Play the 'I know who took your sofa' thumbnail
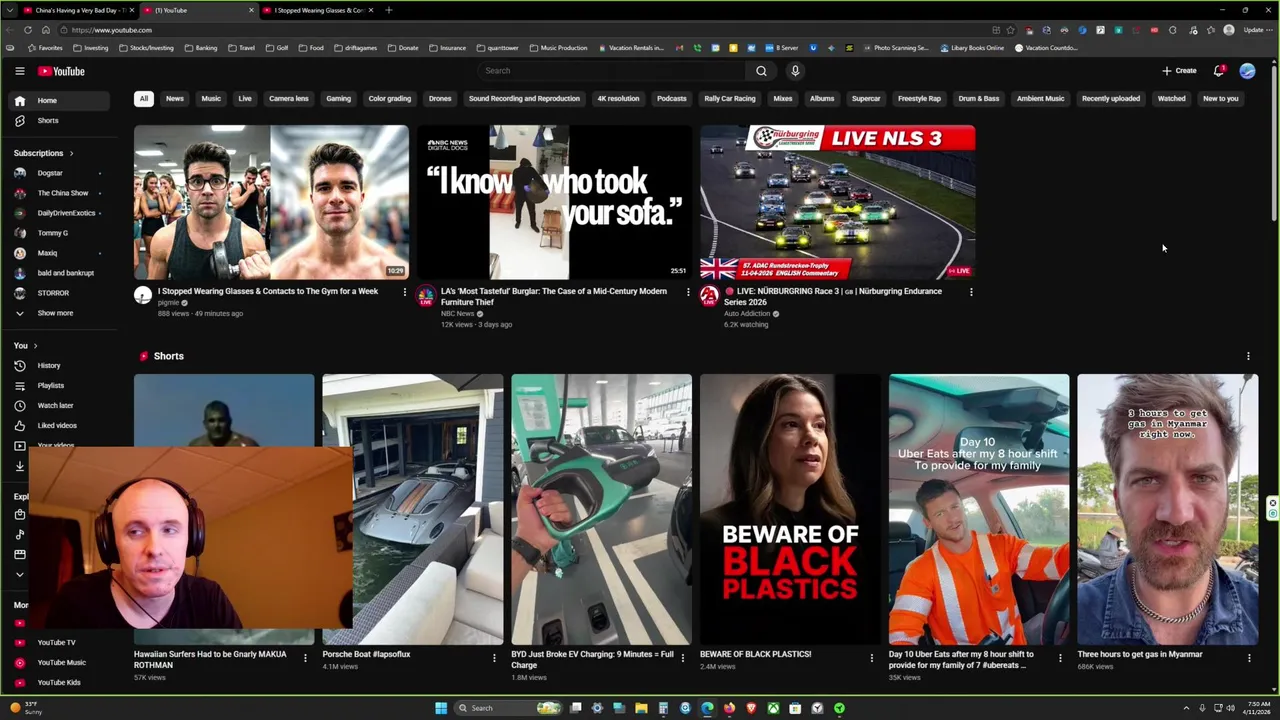1280x720 pixels. click(554, 202)
